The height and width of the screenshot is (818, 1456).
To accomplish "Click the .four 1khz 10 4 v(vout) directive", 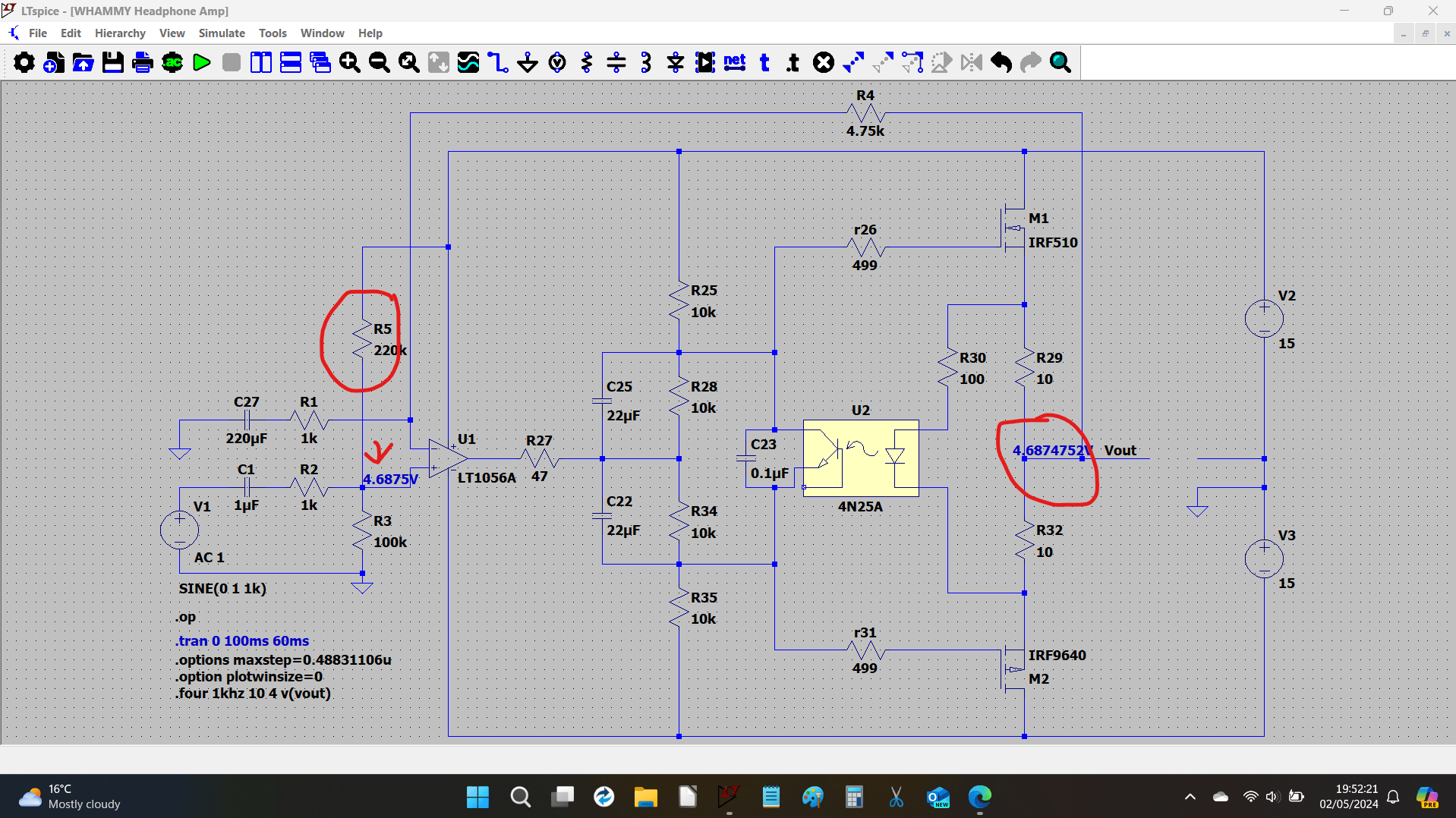I will (254, 694).
